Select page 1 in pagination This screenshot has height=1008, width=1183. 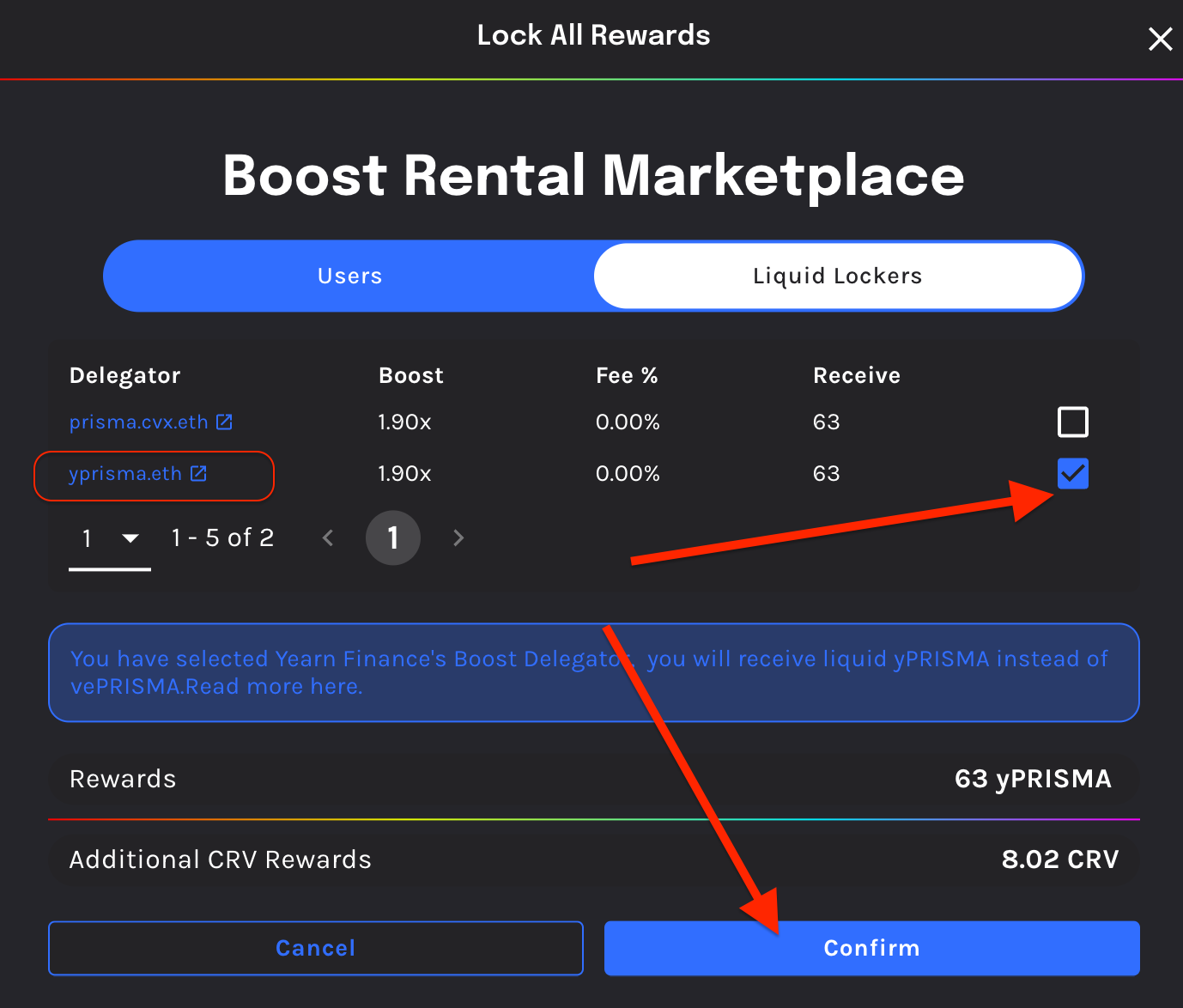[392, 538]
